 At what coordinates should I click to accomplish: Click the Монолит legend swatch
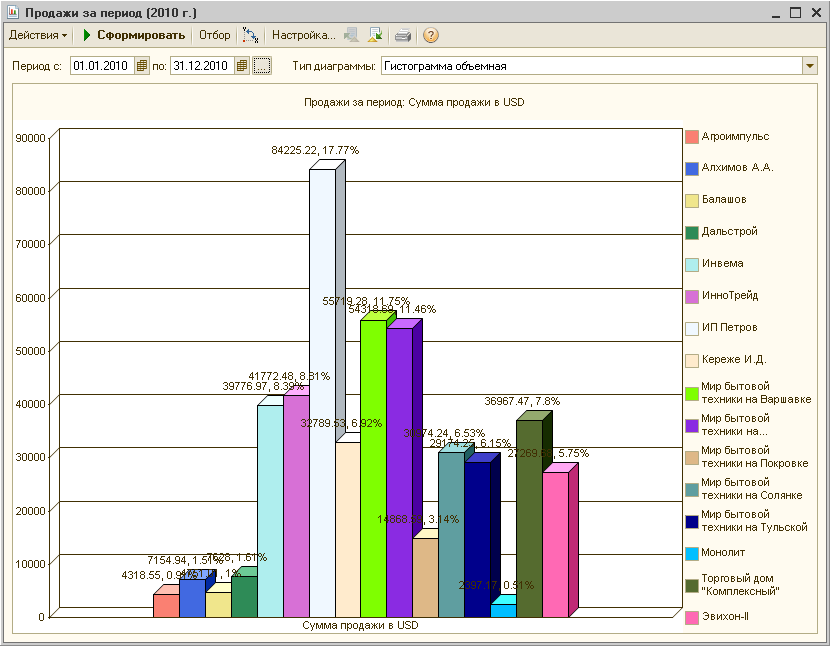pos(692,554)
